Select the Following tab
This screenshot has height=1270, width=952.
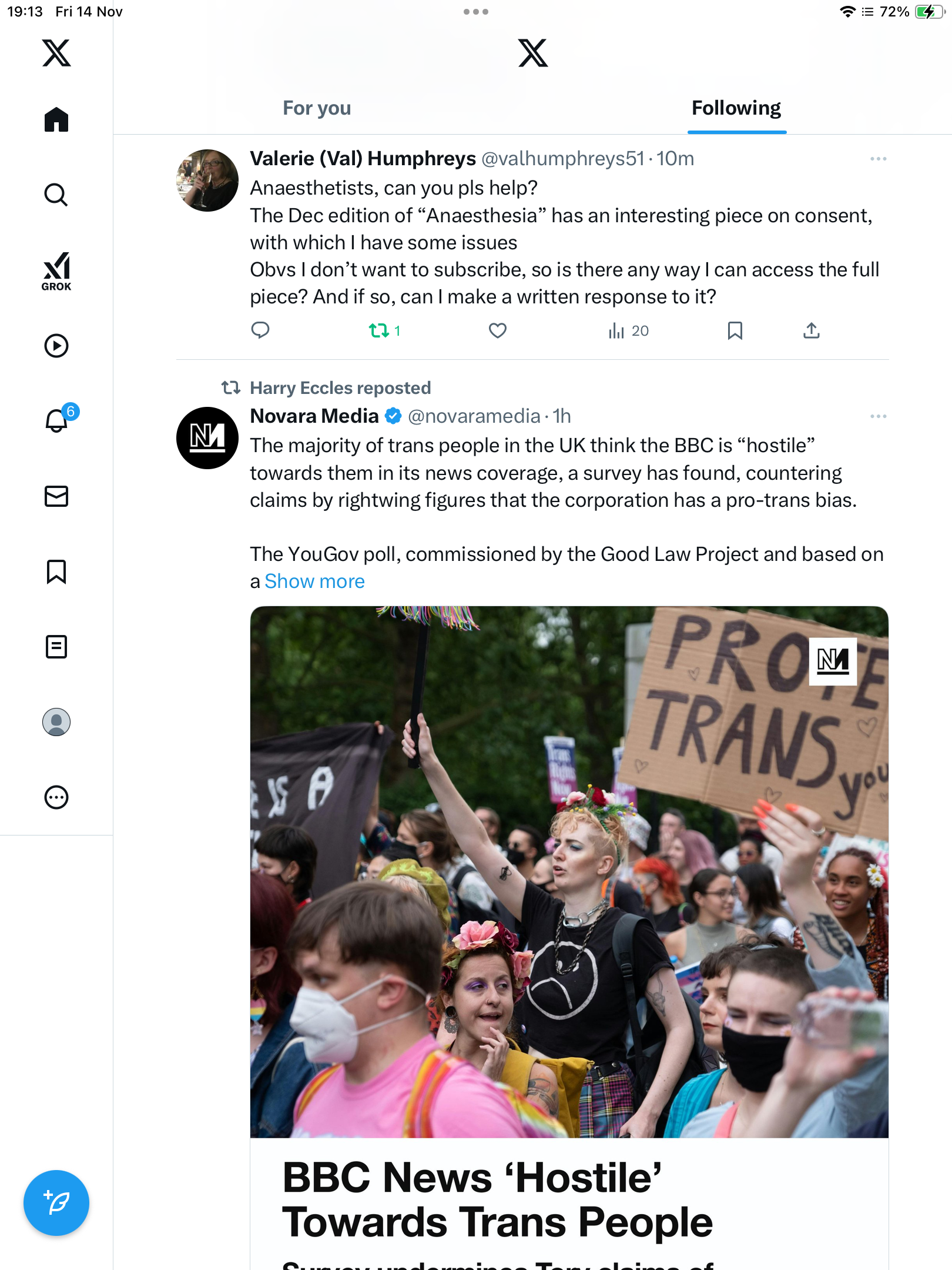(x=736, y=108)
